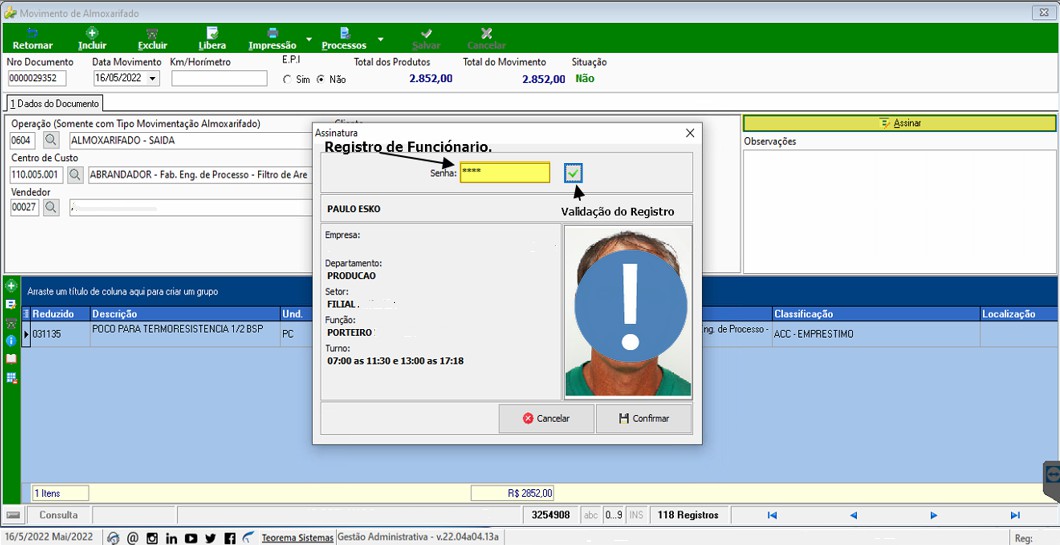Viewport: 1060px width, 545px height.
Task: Click the support headset icon in status bar
Action: click(x=114, y=538)
